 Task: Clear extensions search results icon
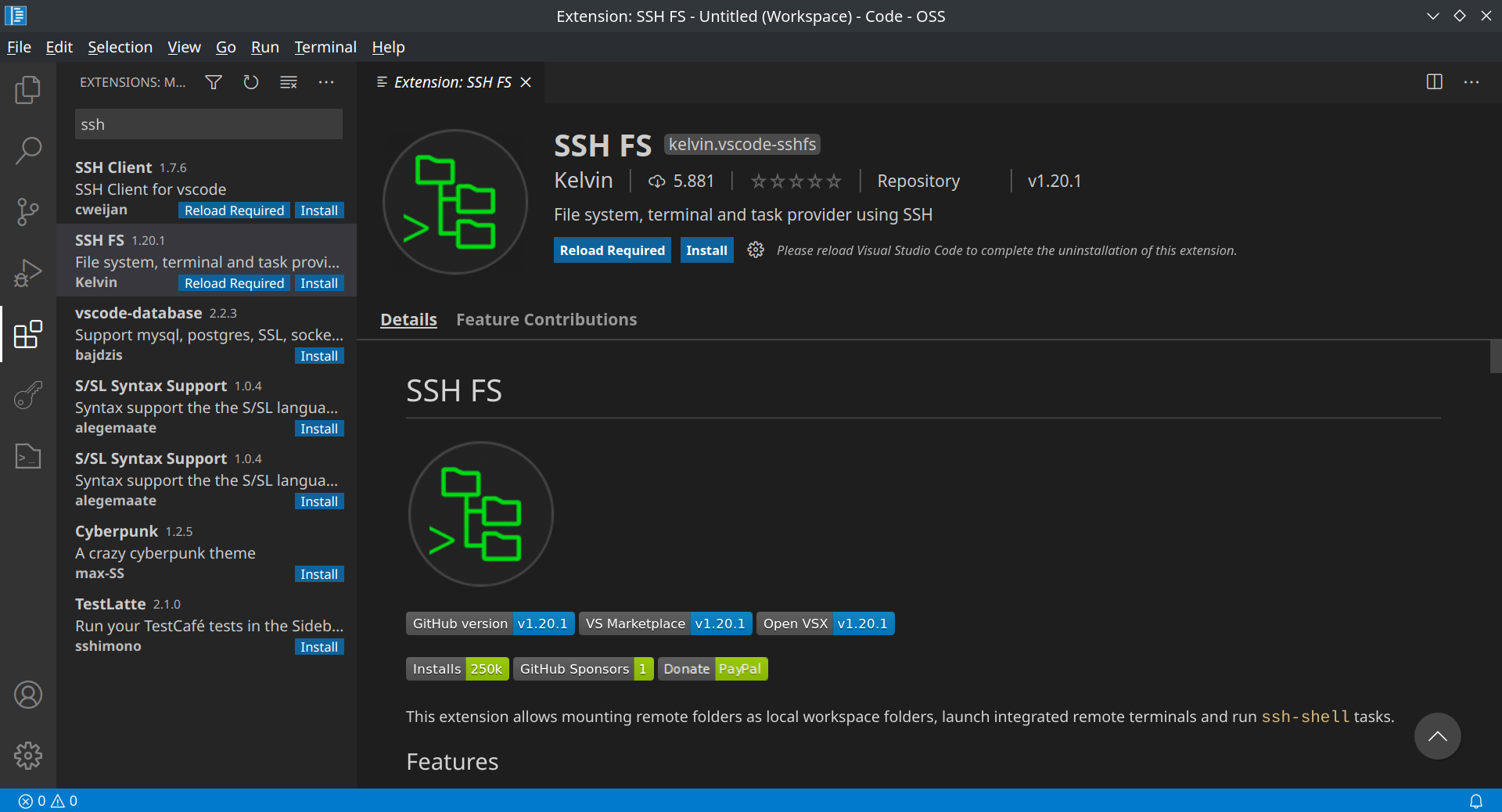click(289, 82)
